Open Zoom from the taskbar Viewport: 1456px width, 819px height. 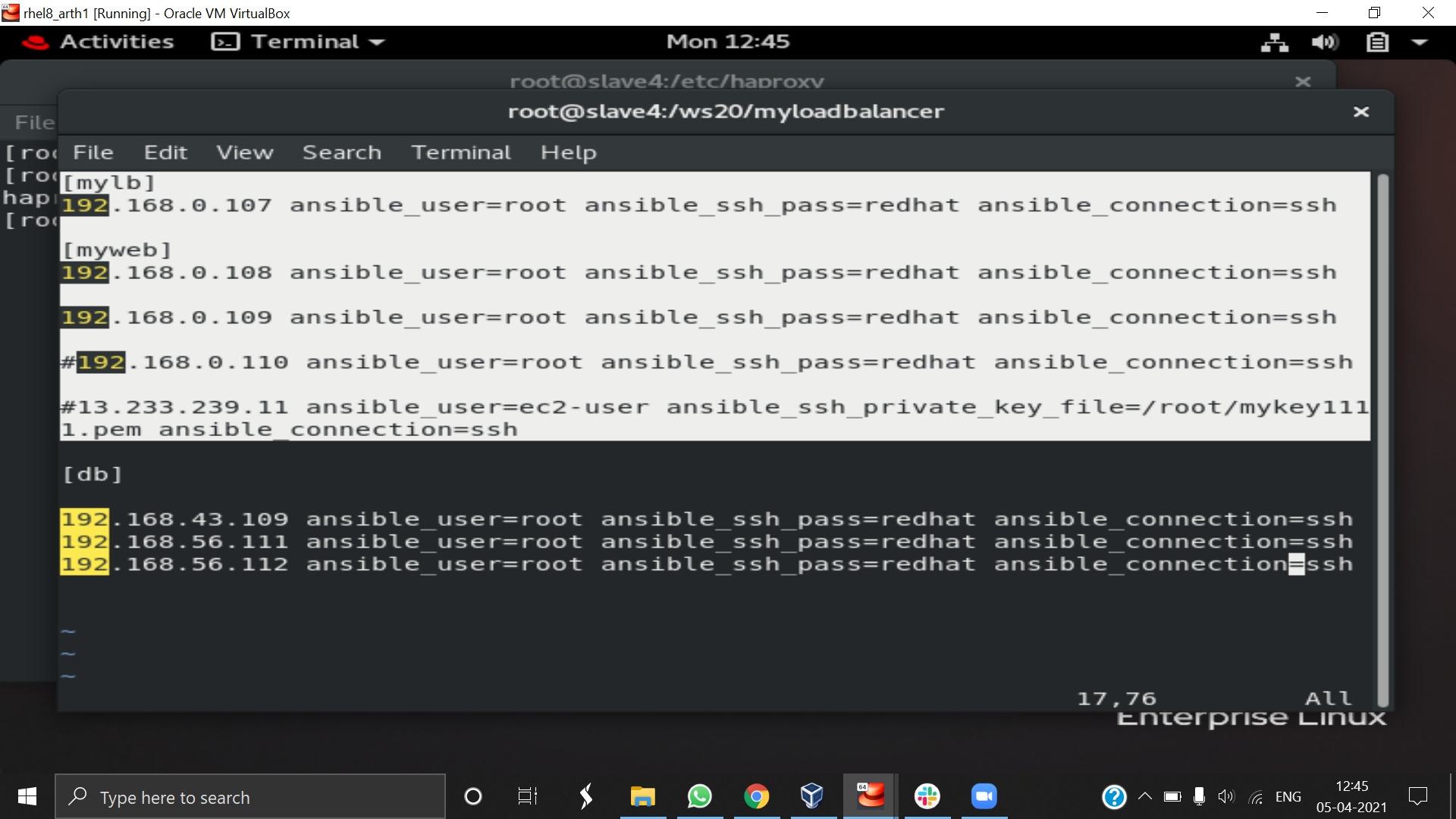(984, 796)
